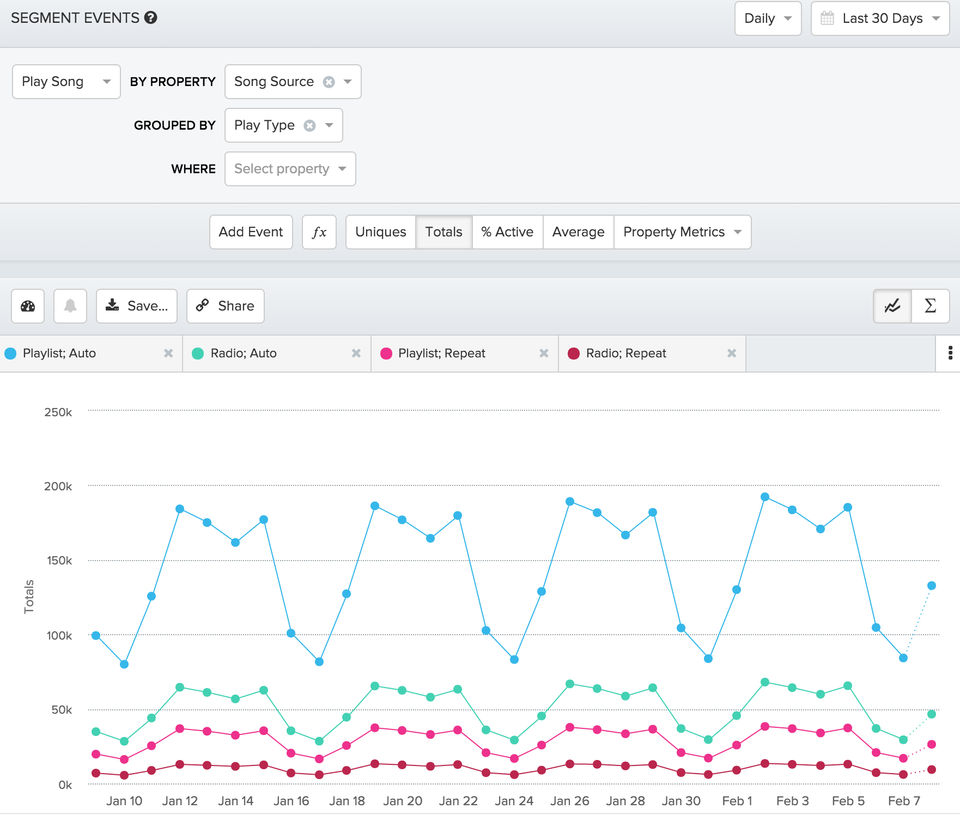Click the alert bell icon
The image size is (960, 815).
[70, 306]
